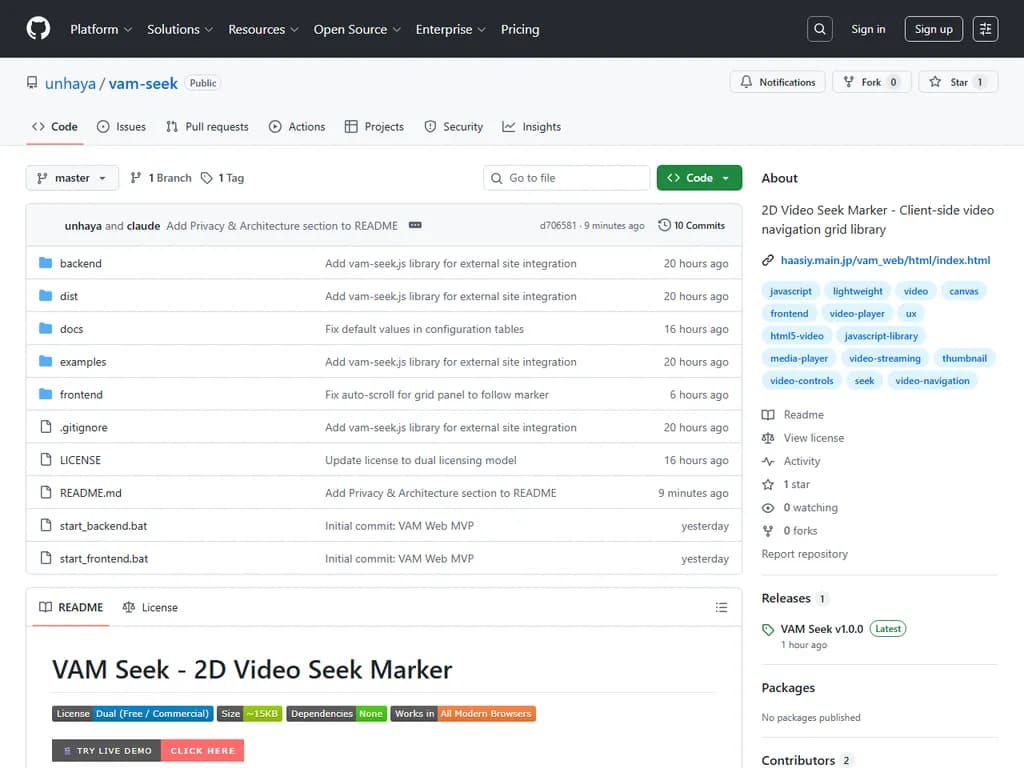
Task: Star the vam-seek repository
Action: (958, 82)
